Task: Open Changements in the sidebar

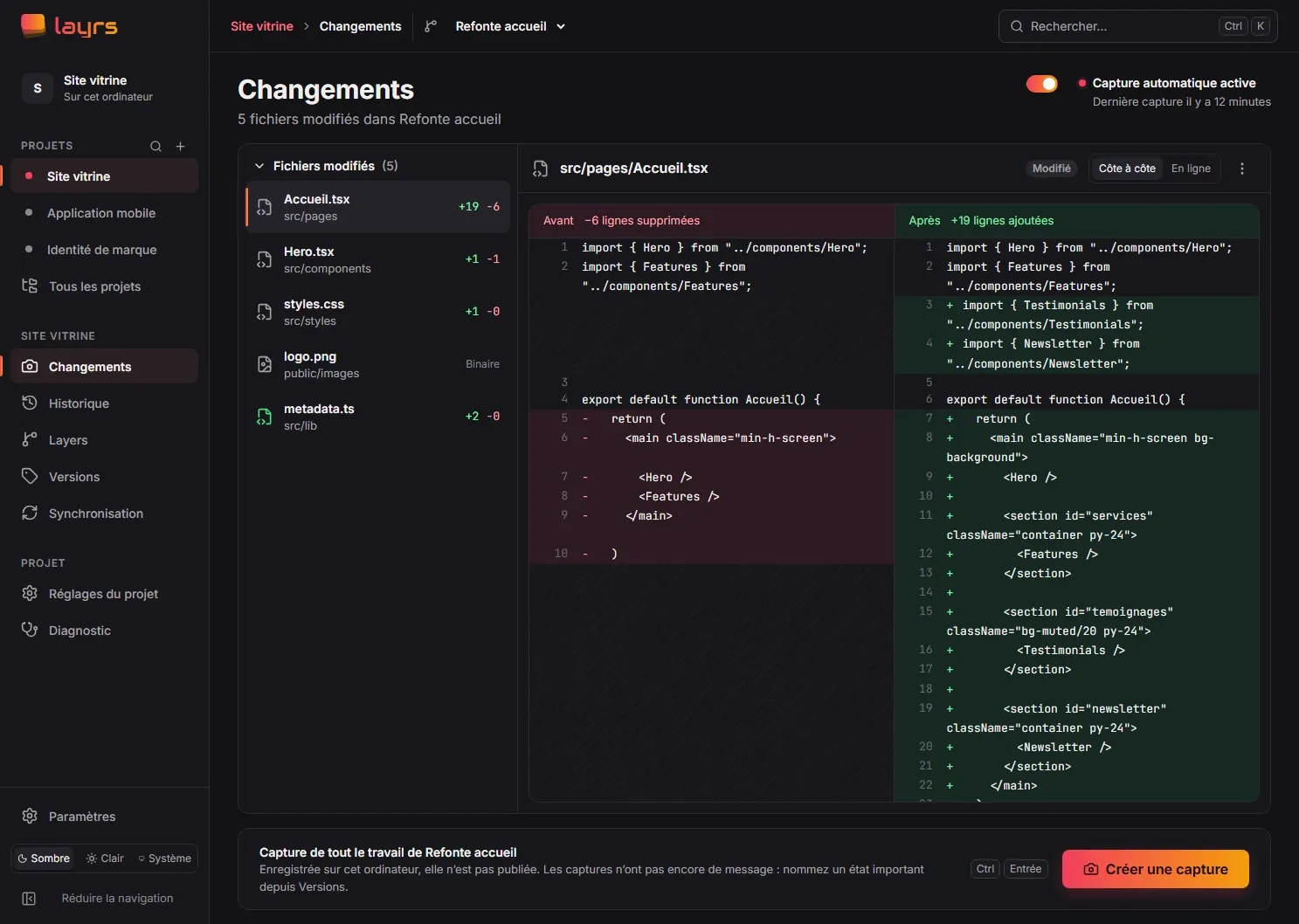Action: pyautogui.click(x=105, y=367)
